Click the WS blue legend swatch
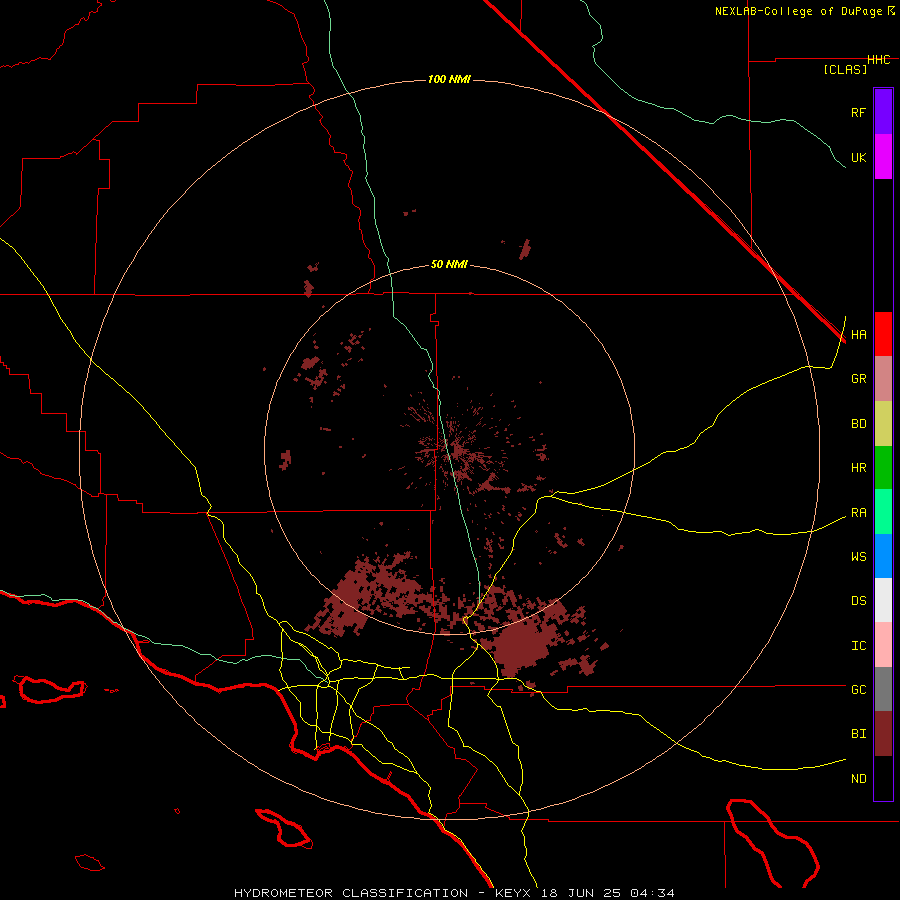 883,556
